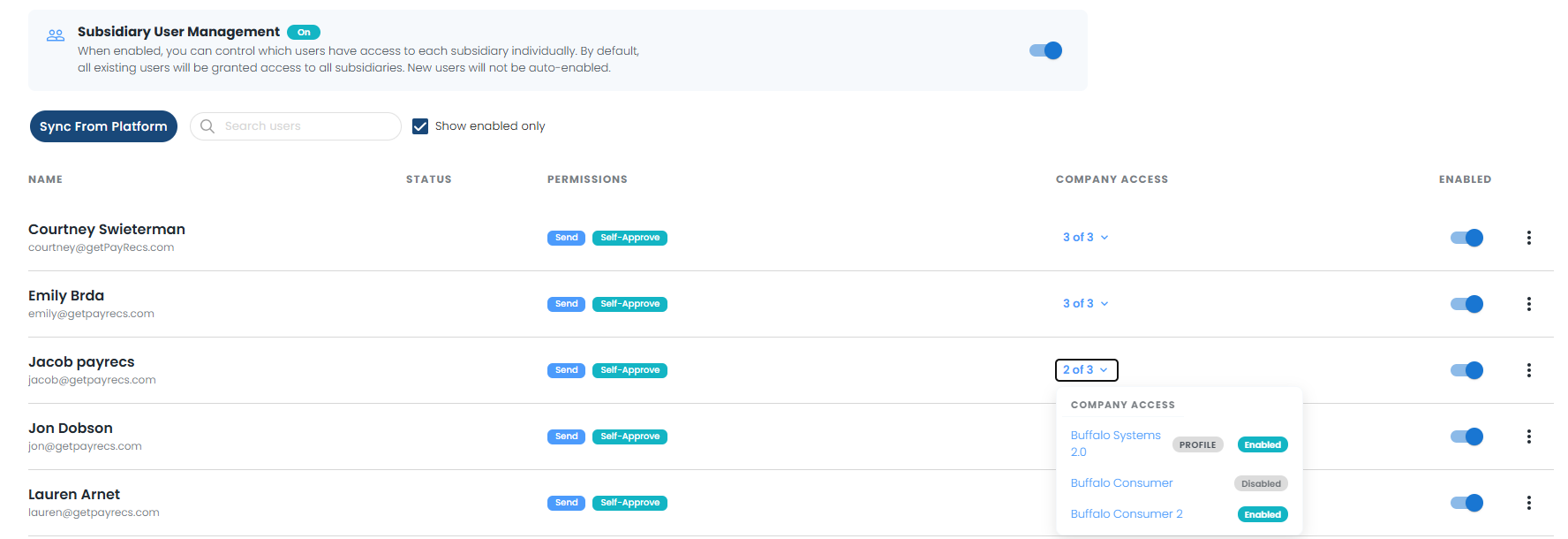Image resolution: width=1568 pixels, height=539 pixels.
Task: Expand Emily's 3 of 3 company access
Action: [x=1086, y=304]
